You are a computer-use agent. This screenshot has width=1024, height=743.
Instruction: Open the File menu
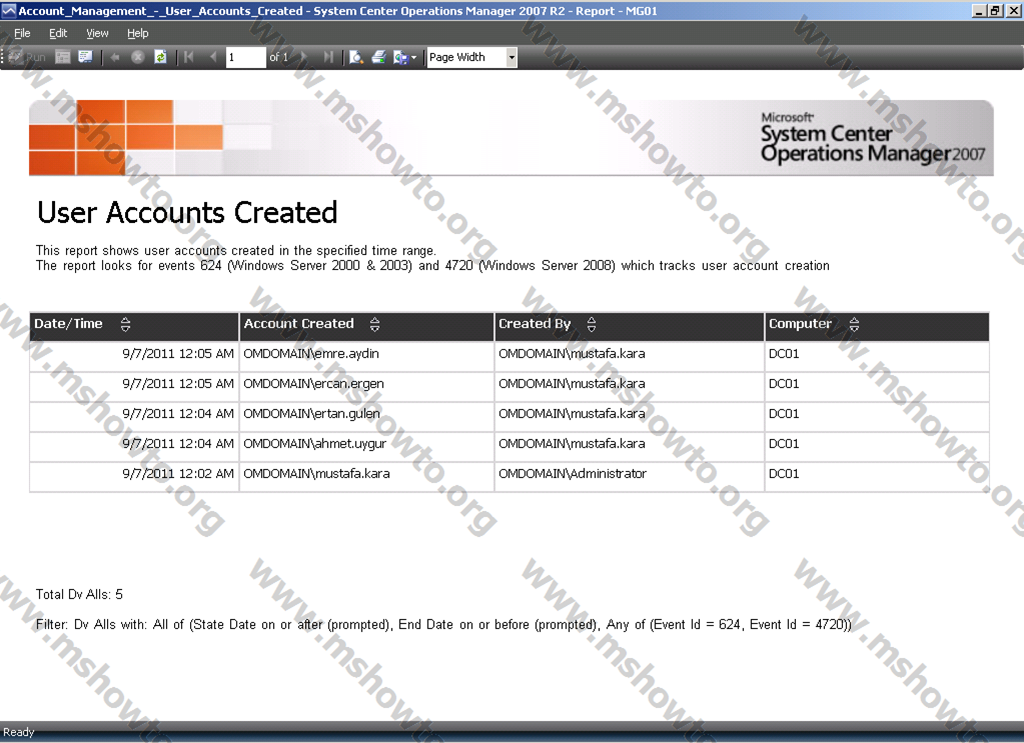[22, 33]
